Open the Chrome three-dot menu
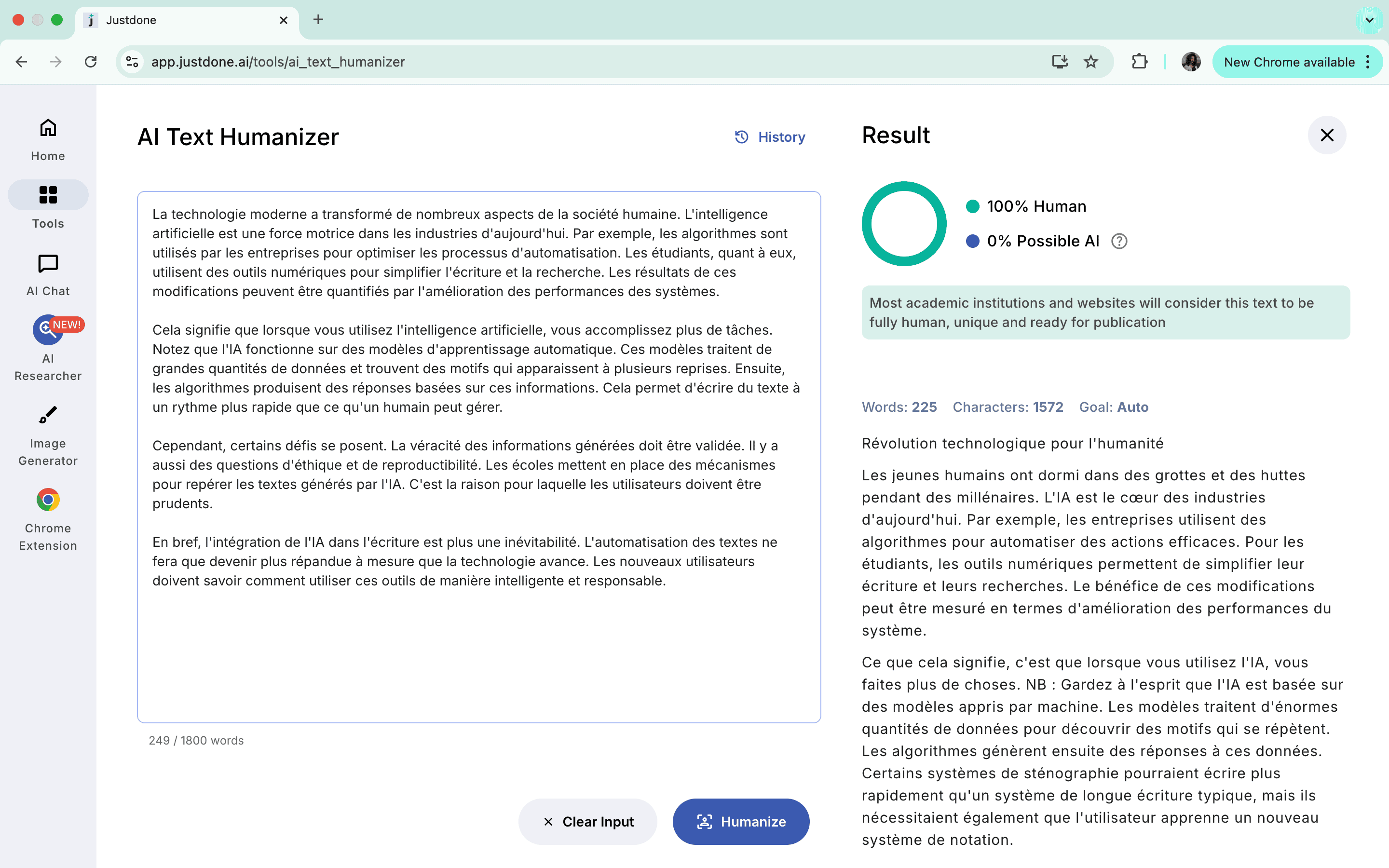This screenshot has width=1389, height=868. 1368,61
